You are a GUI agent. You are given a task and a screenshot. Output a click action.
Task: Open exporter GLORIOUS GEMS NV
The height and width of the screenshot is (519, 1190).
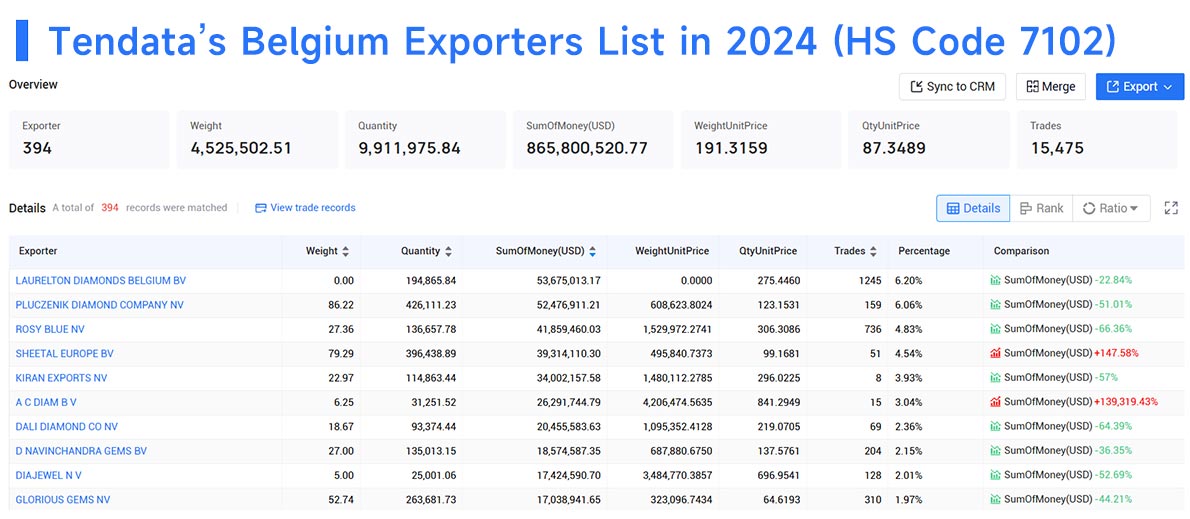(x=63, y=499)
